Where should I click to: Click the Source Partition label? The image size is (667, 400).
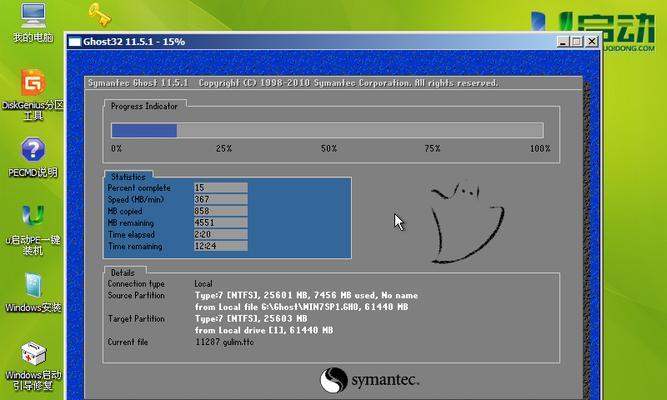tap(136, 295)
